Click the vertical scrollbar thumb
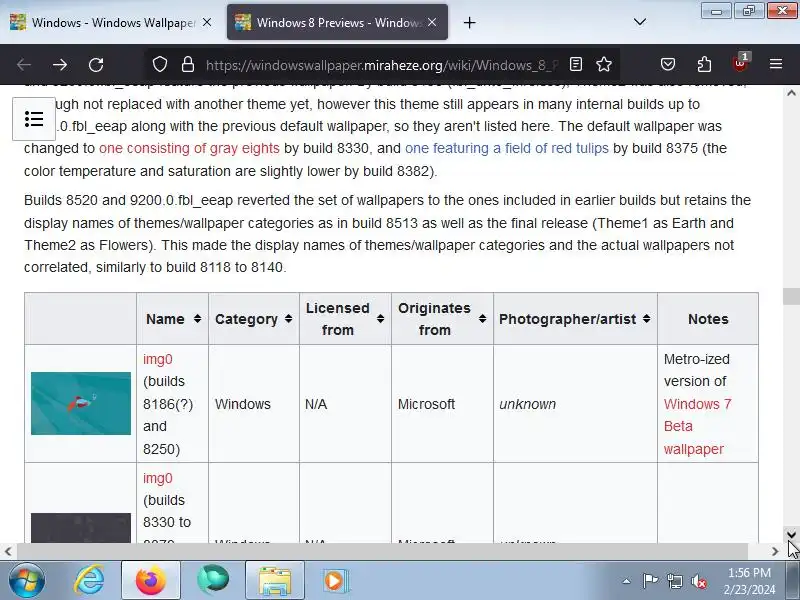This screenshot has width=800, height=600. tap(791, 296)
